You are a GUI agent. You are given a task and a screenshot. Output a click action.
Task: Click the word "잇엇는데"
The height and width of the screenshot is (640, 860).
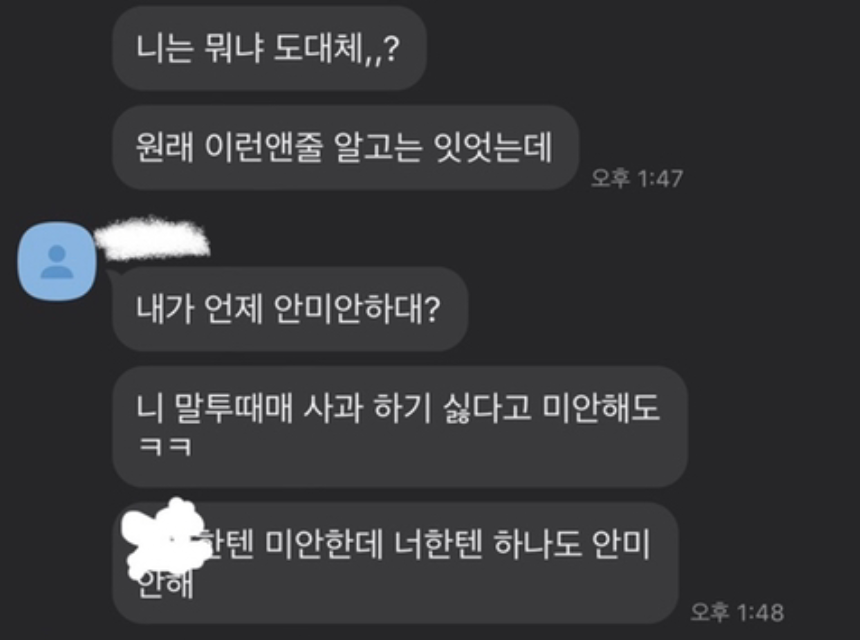pyautogui.click(x=493, y=148)
